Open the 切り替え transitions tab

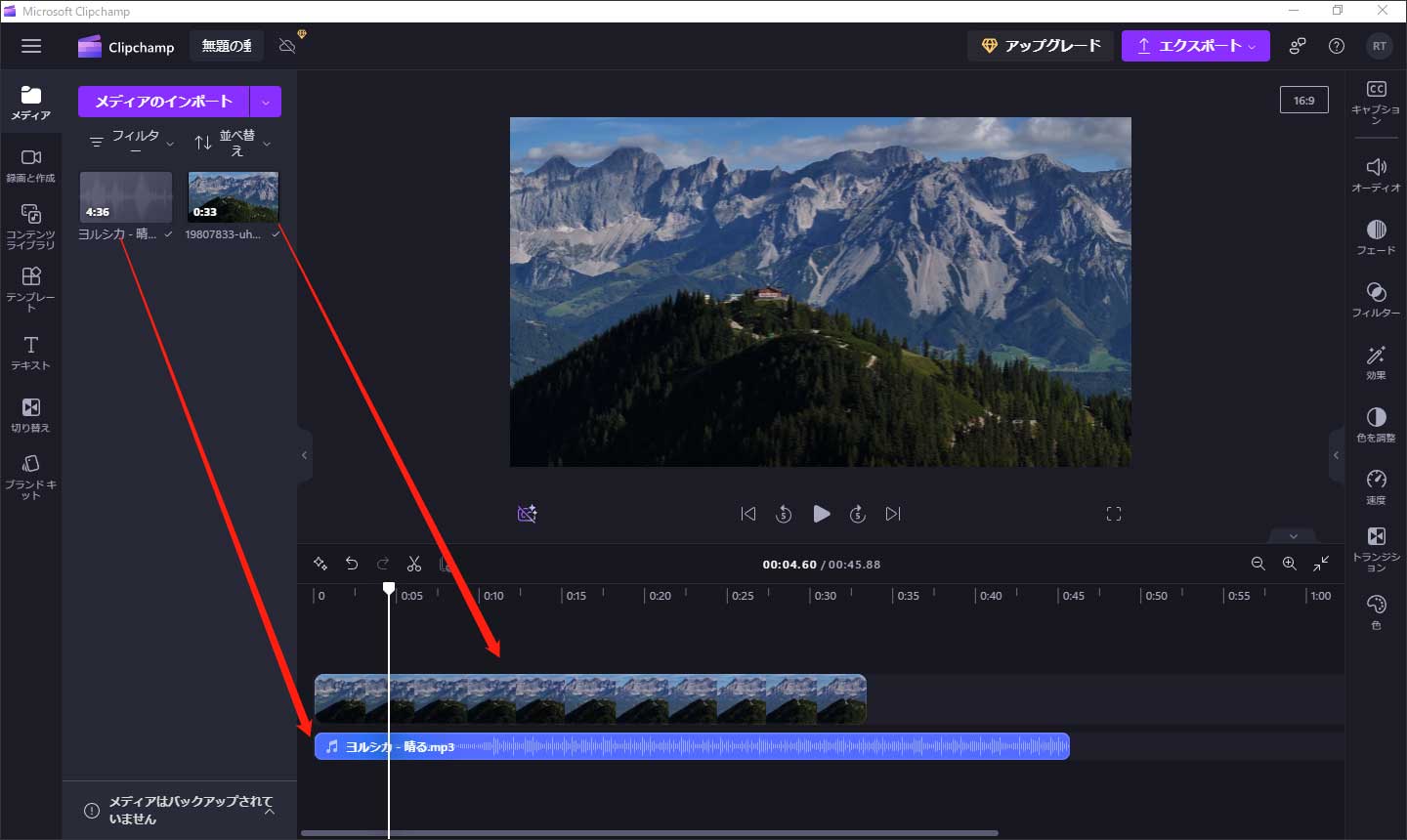(31, 415)
